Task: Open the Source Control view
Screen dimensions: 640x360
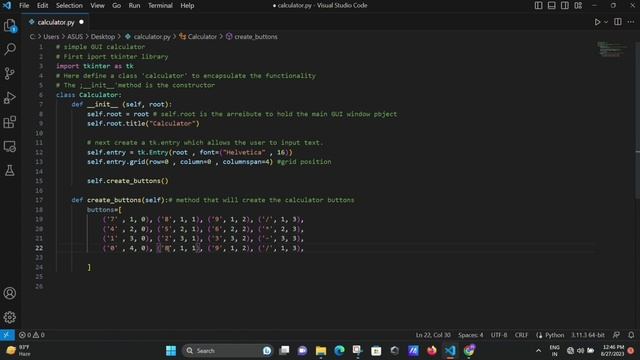Action: [x=10, y=73]
